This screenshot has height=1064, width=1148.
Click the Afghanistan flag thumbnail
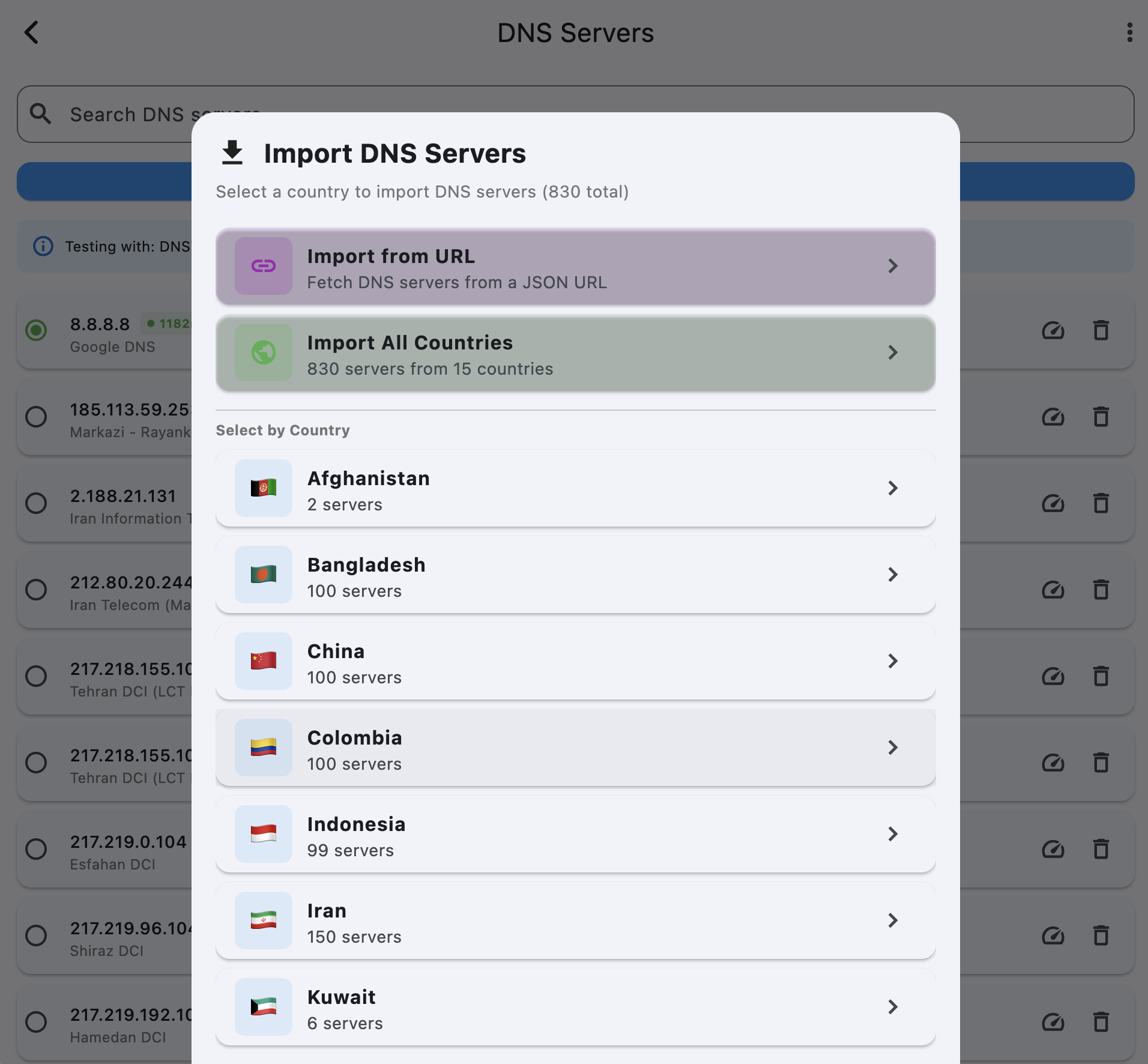[264, 488]
